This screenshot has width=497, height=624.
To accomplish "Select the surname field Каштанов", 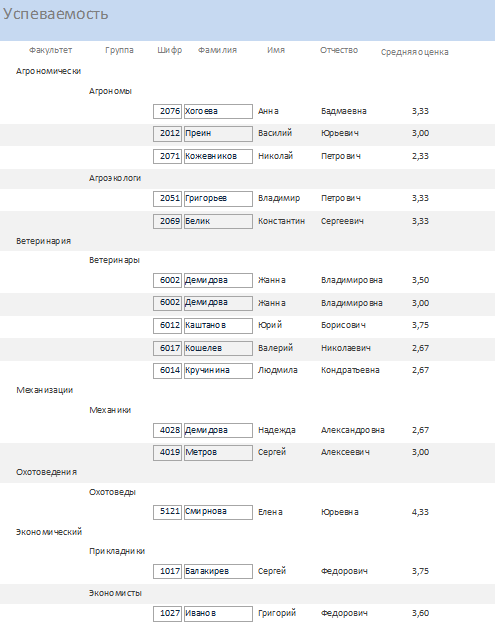I will pos(218,326).
